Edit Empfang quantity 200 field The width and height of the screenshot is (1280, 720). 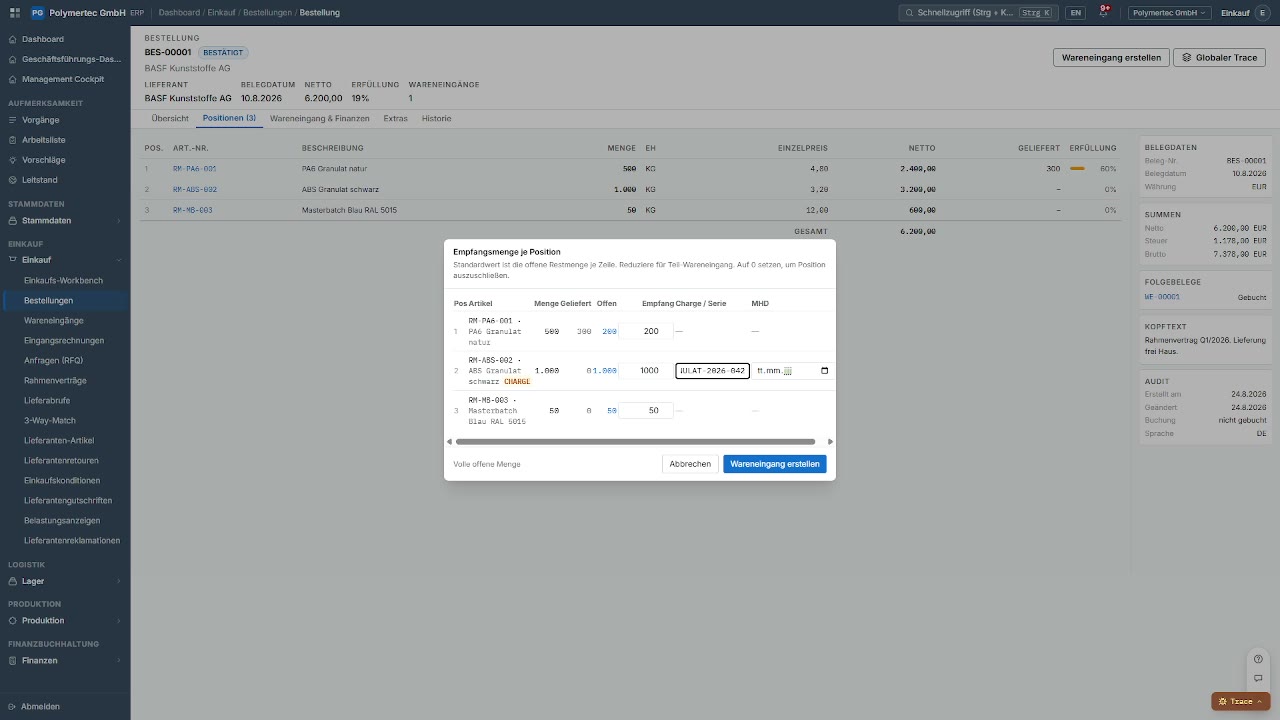[x=645, y=331]
